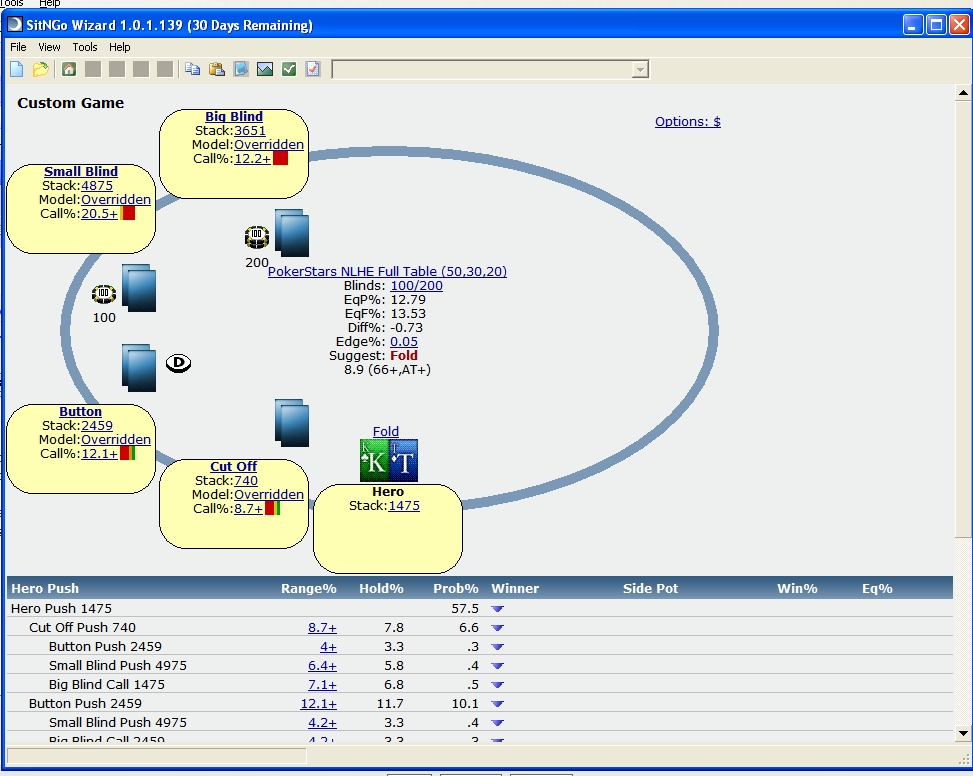Expand winner arrow on Button Push 12.1+ row
This screenshot has width=973, height=776.
[x=497, y=704]
